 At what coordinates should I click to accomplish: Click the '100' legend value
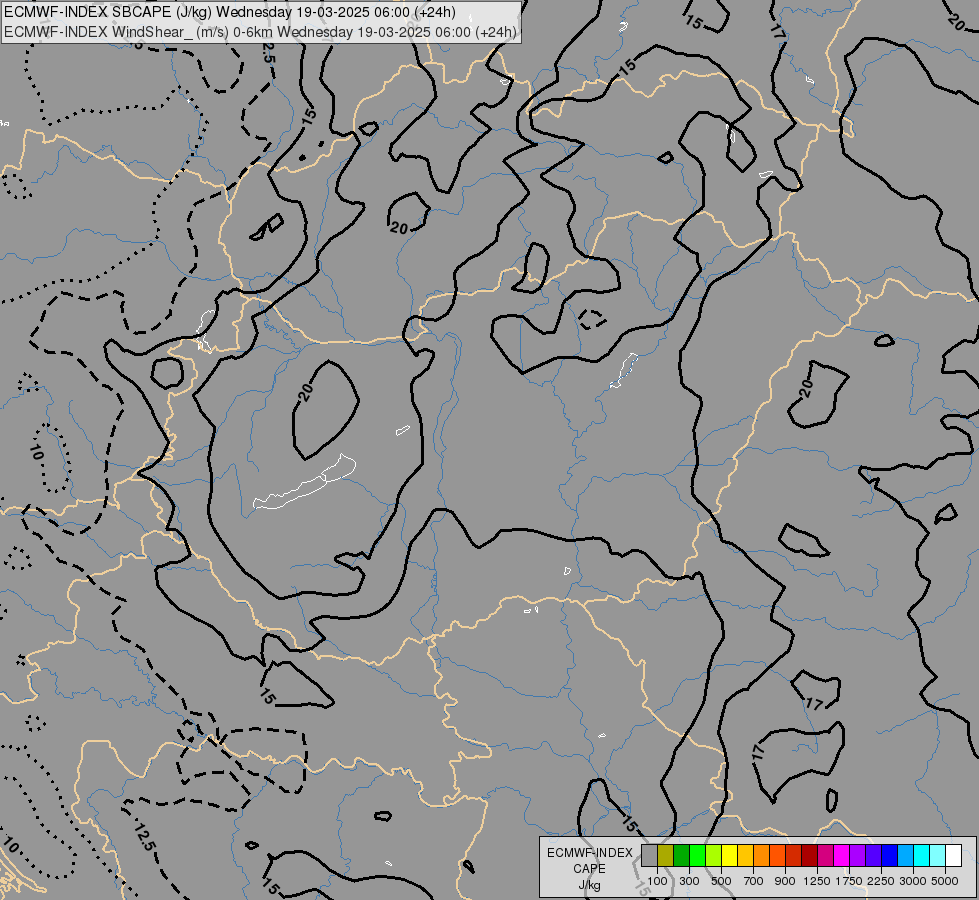coord(657,881)
